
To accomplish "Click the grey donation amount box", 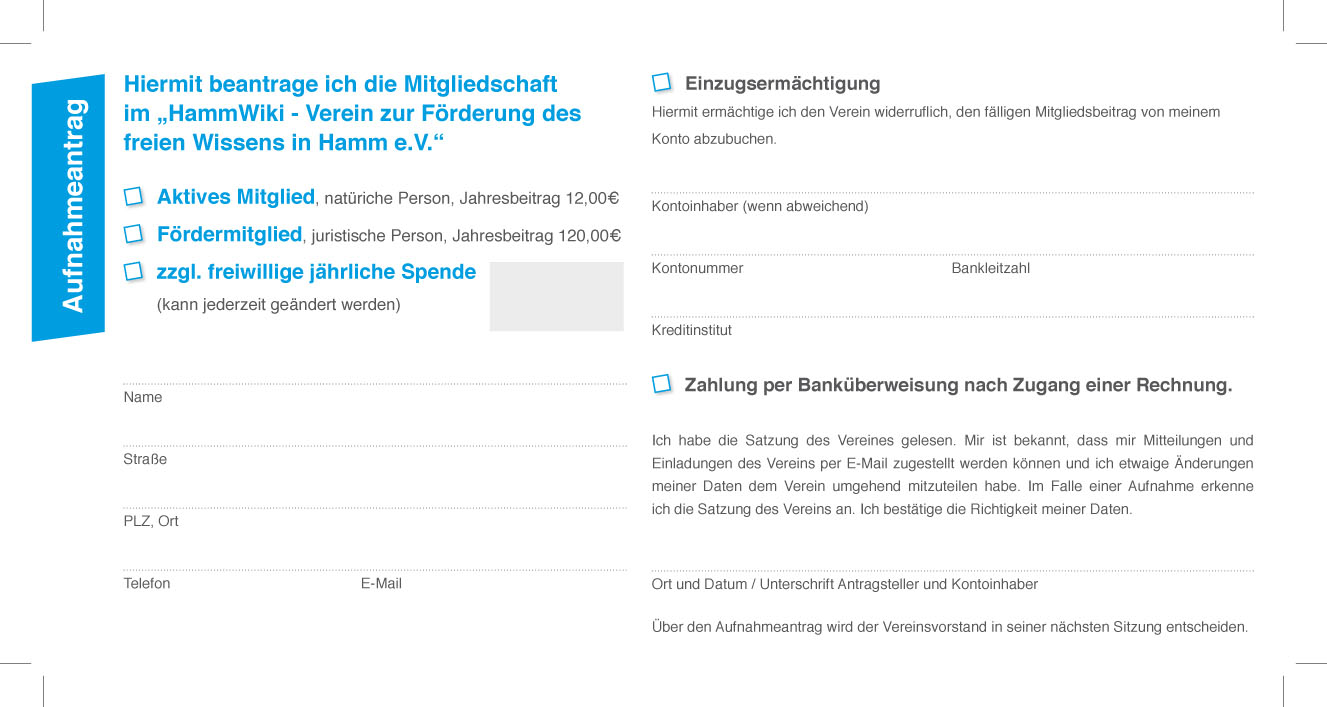I will click(x=556, y=296).
